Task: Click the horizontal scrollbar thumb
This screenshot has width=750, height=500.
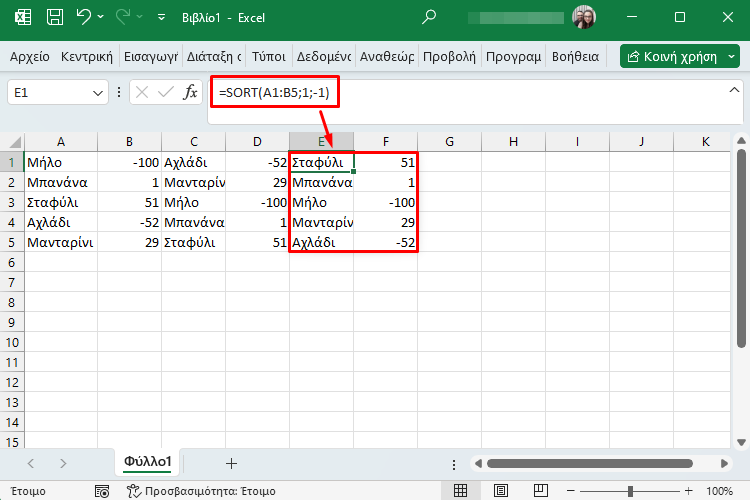Action: pos(590,463)
